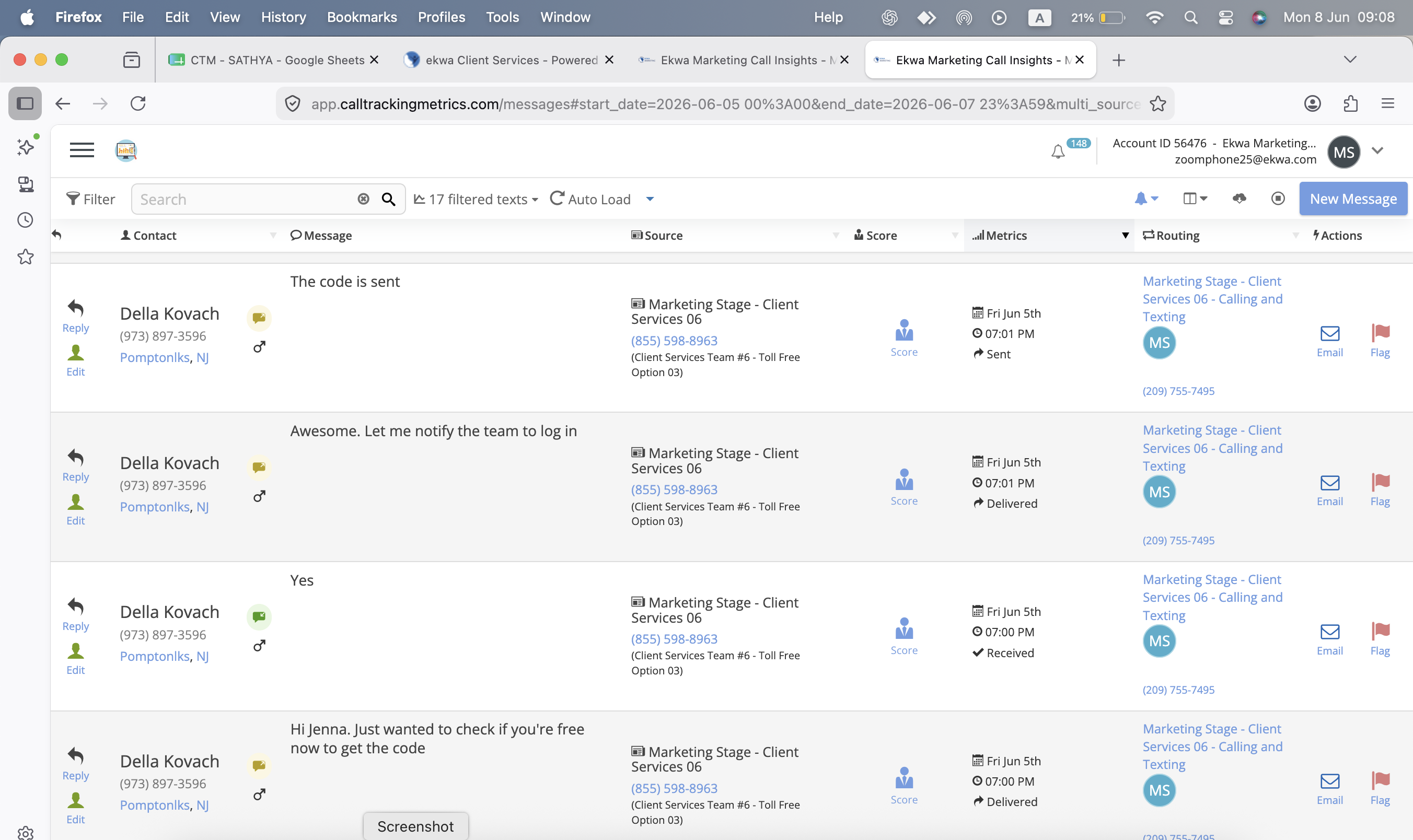This screenshot has width=1413, height=840.
Task: Click (209) 755-7495 on 'The code is sent' row
Action: 1178,391
